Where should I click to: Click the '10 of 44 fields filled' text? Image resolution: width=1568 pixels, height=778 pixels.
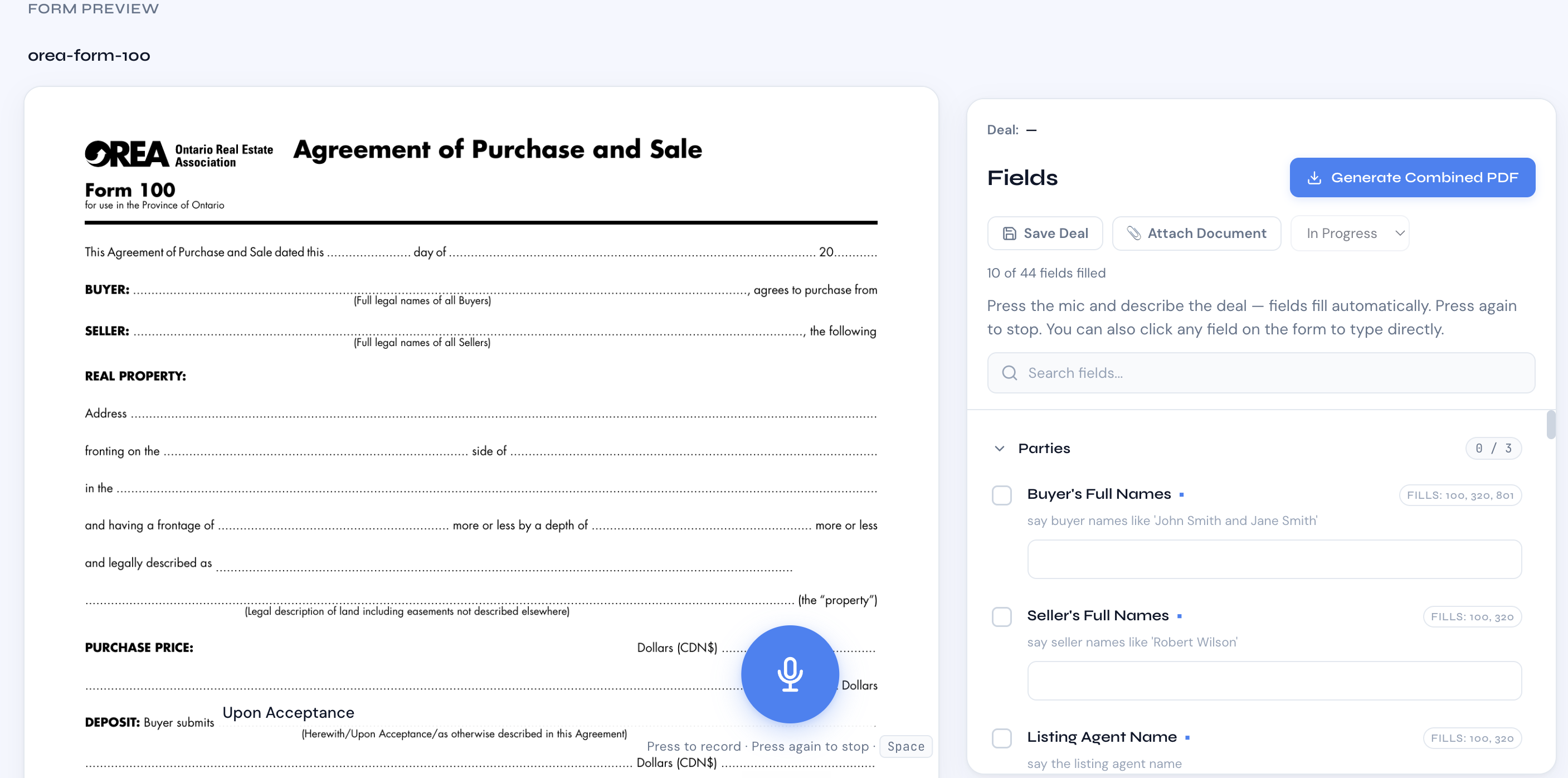pyautogui.click(x=1046, y=273)
